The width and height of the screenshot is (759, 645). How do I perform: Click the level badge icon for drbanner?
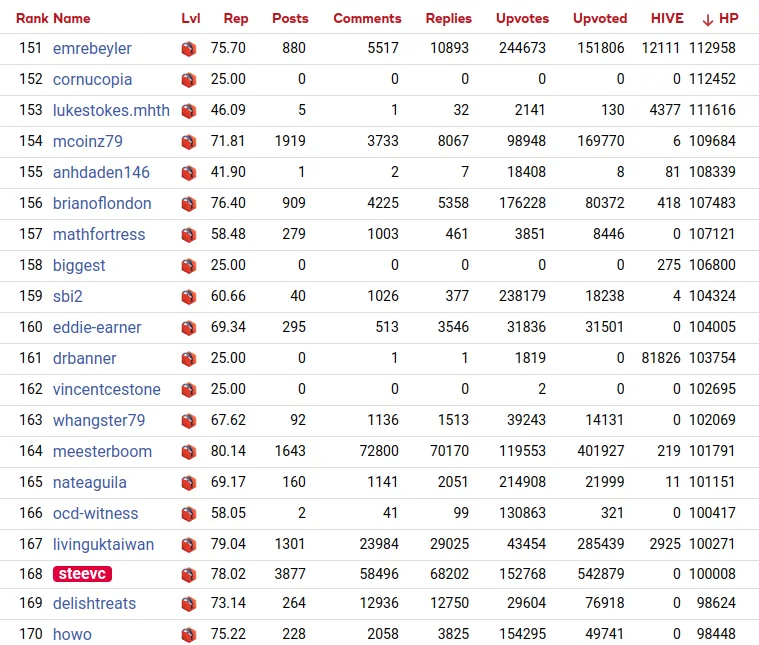pos(189,359)
